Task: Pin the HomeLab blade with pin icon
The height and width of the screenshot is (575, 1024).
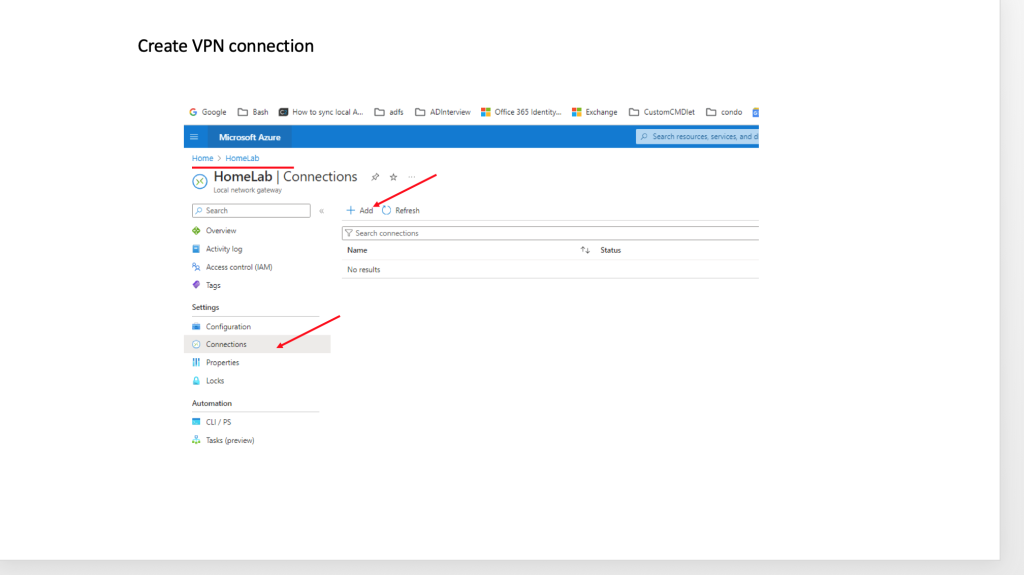Action: (375, 177)
